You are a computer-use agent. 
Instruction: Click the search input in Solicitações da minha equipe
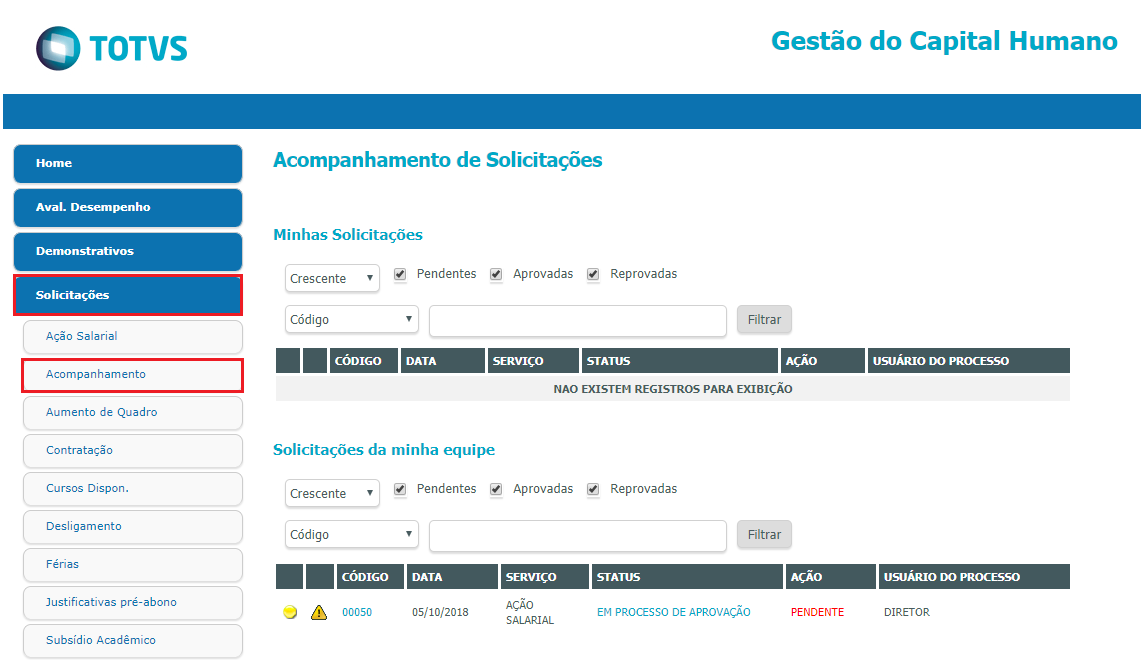coord(577,536)
